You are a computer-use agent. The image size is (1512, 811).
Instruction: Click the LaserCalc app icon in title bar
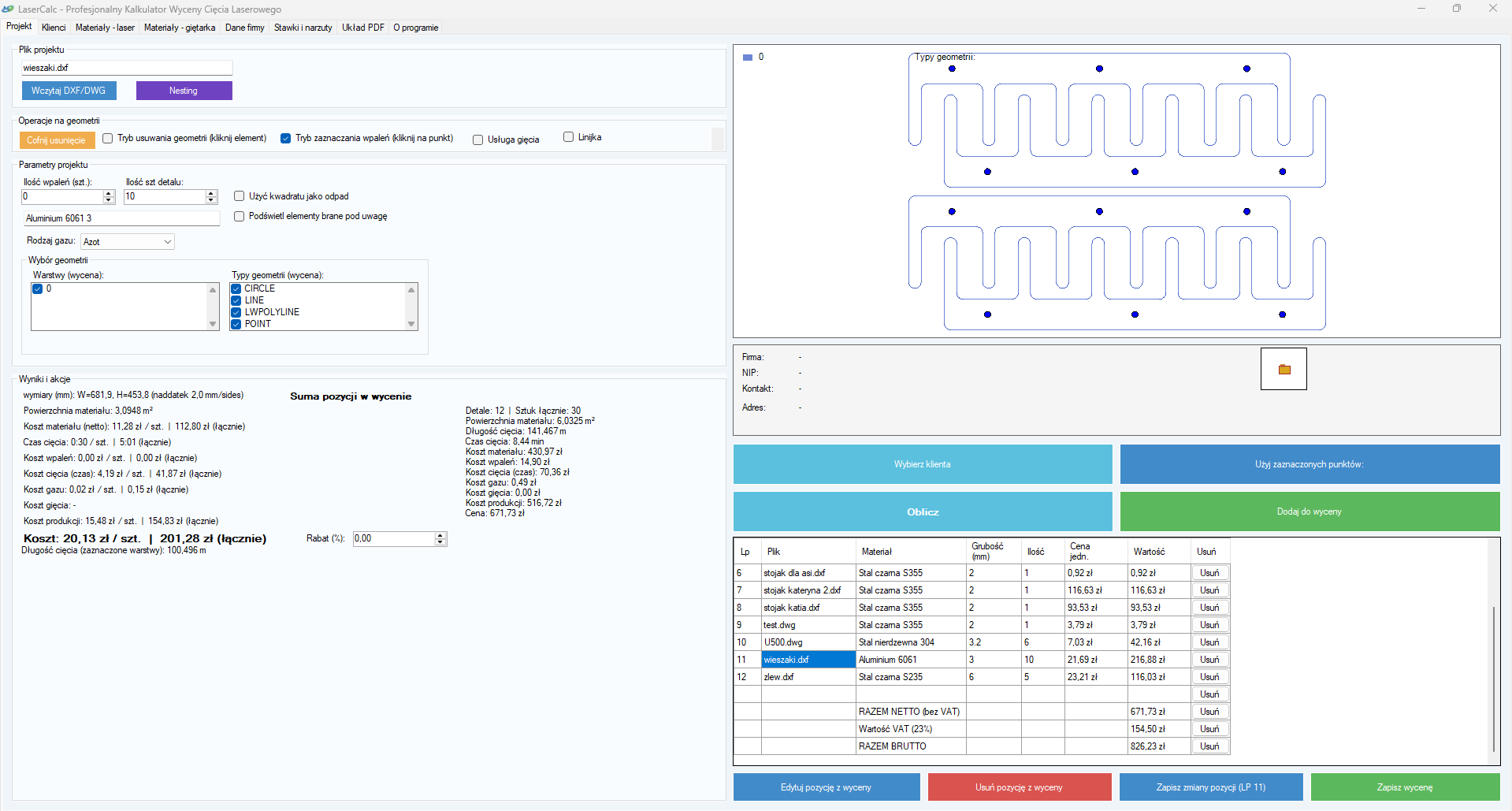pyautogui.click(x=8, y=9)
